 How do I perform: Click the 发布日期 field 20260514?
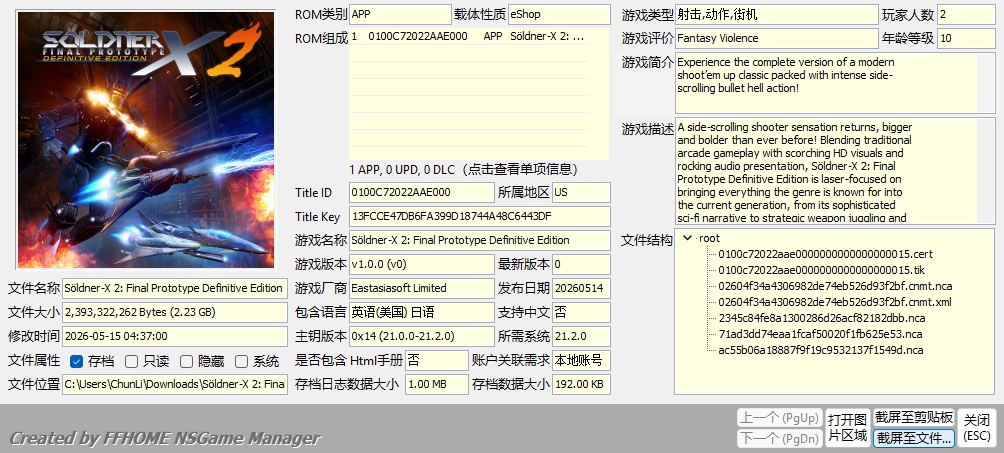[x=581, y=288]
